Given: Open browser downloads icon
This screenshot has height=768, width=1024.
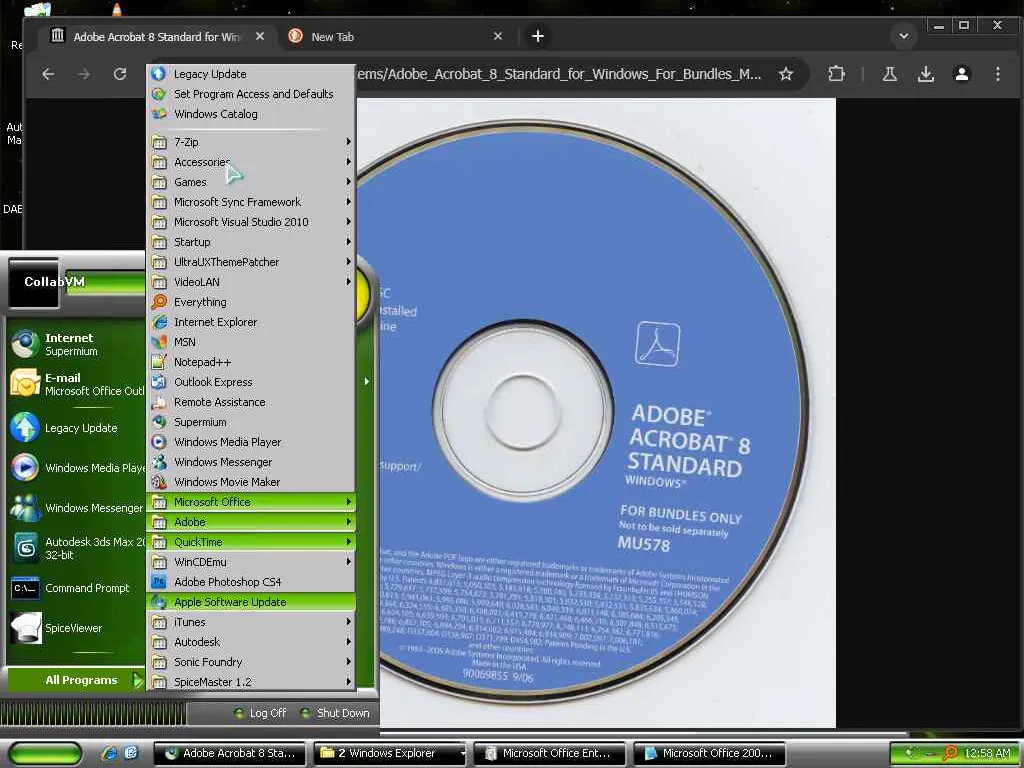Looking at the screenshot, I should [925, 74].
